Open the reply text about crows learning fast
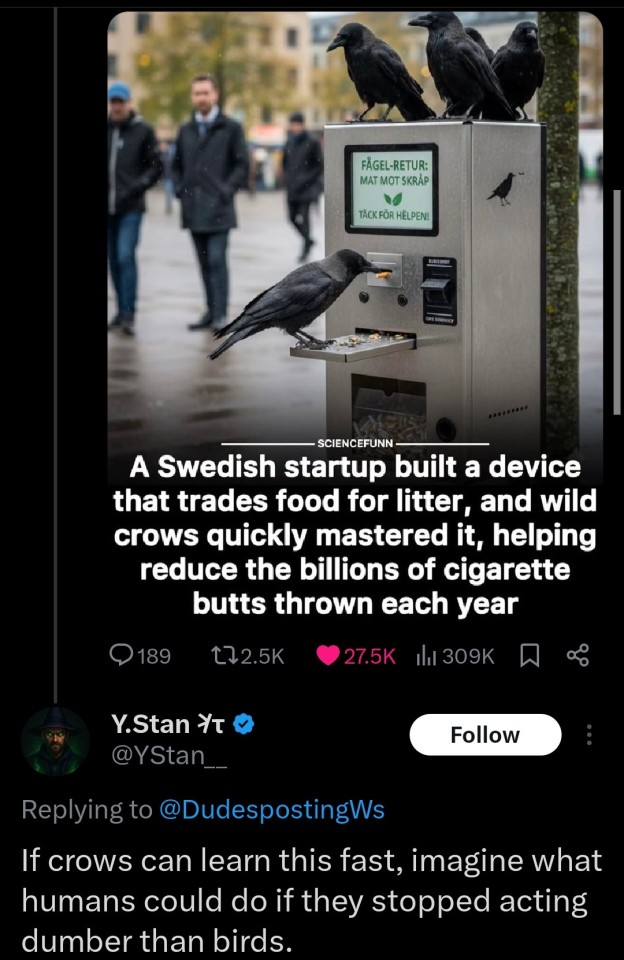The width and height of the screenshot is (624, 960). coord(312,900)
